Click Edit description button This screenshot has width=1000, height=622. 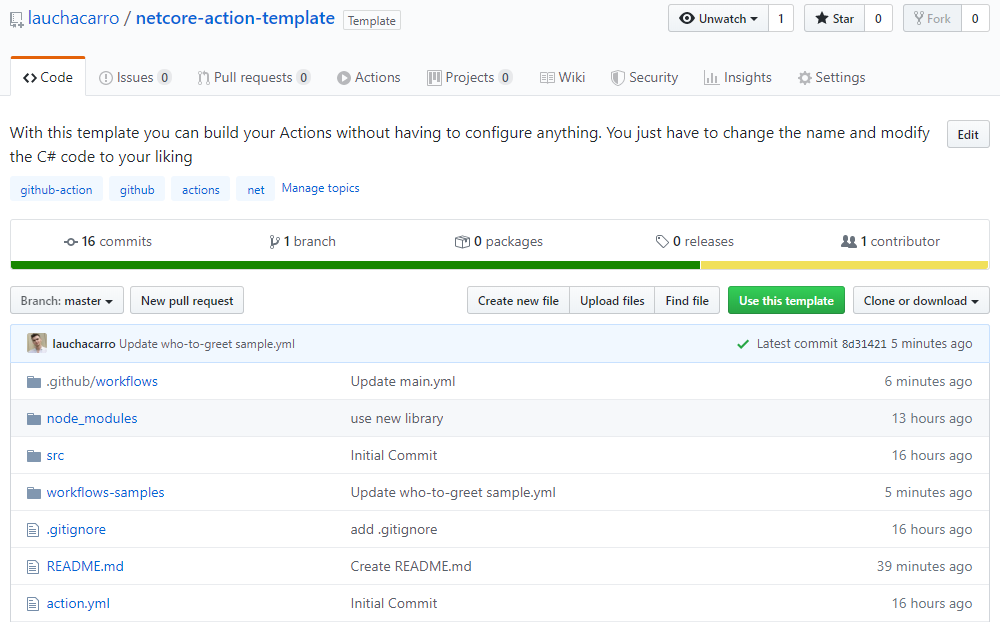click(x=968, y=134)
